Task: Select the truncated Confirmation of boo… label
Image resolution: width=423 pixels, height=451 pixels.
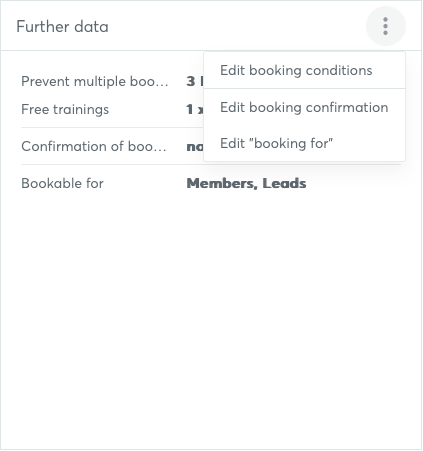Action: point(94,146)
